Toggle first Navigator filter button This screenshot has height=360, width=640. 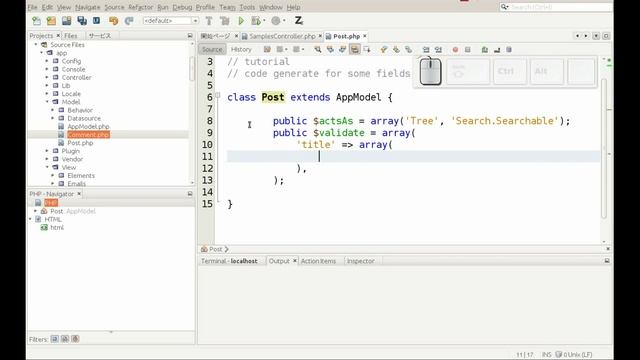tap(55, 339)
